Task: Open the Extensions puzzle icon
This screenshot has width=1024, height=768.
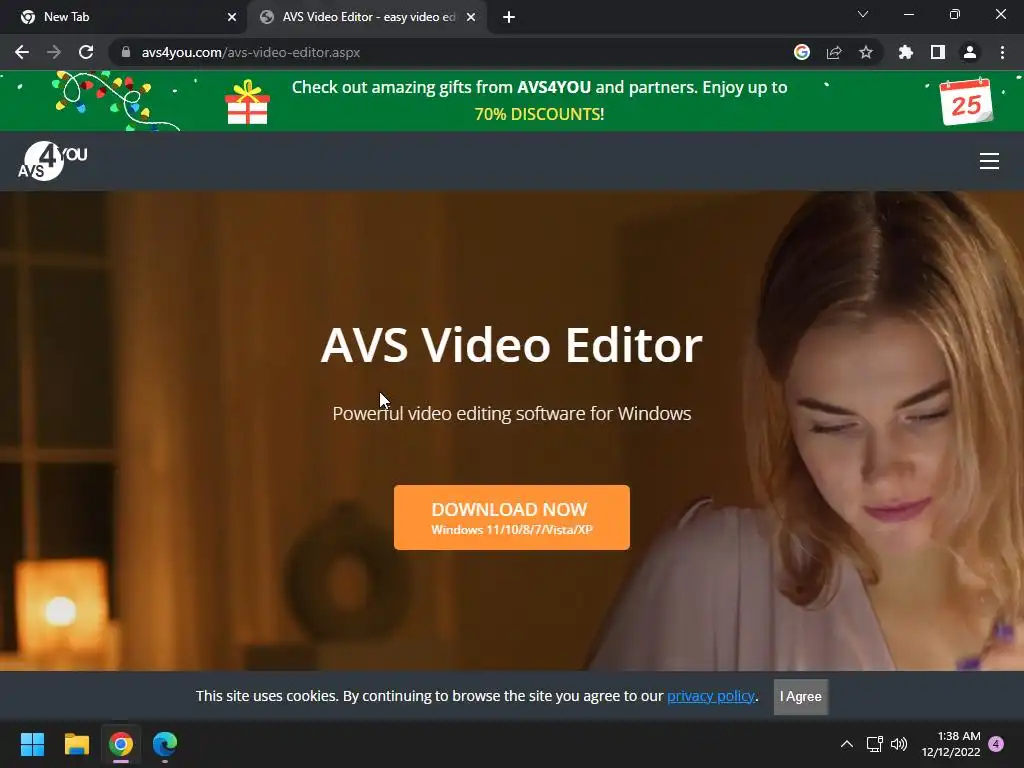Action: 905,52
